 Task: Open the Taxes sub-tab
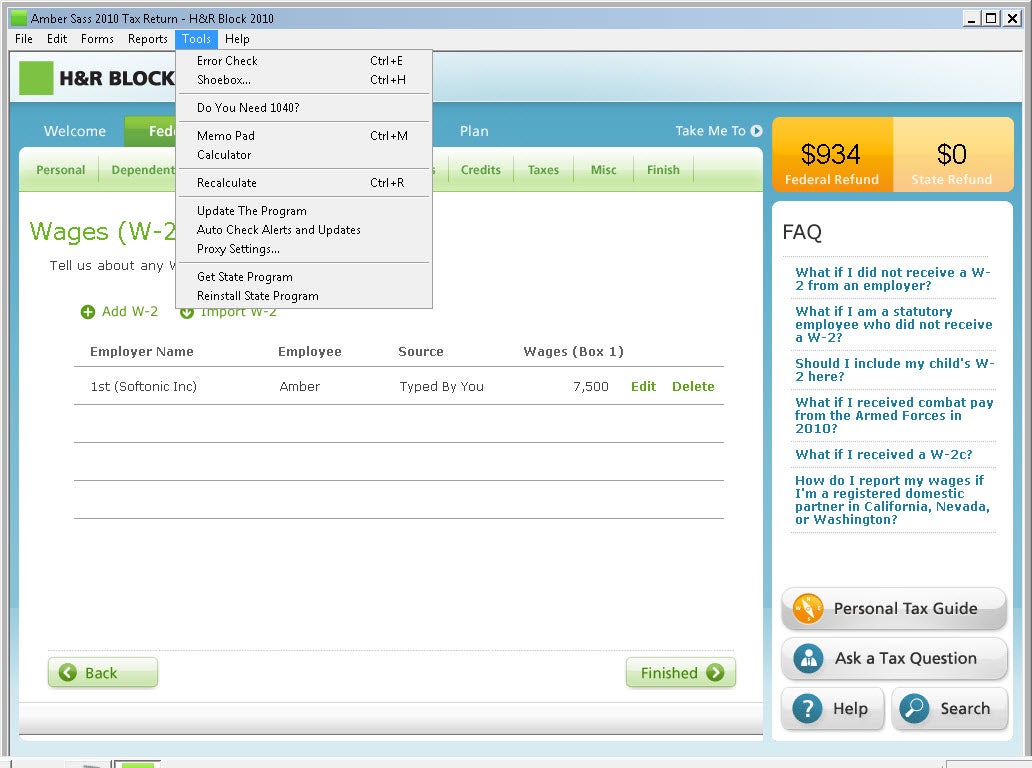tap(543, 170)
